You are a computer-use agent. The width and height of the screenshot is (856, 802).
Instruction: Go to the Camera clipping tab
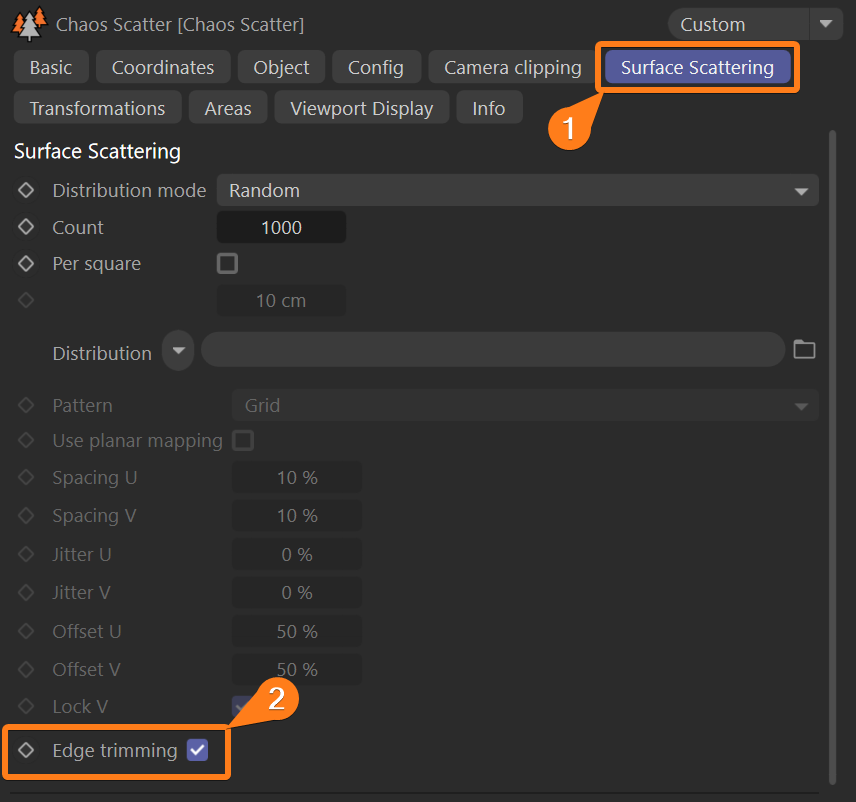tap(513, 67)
